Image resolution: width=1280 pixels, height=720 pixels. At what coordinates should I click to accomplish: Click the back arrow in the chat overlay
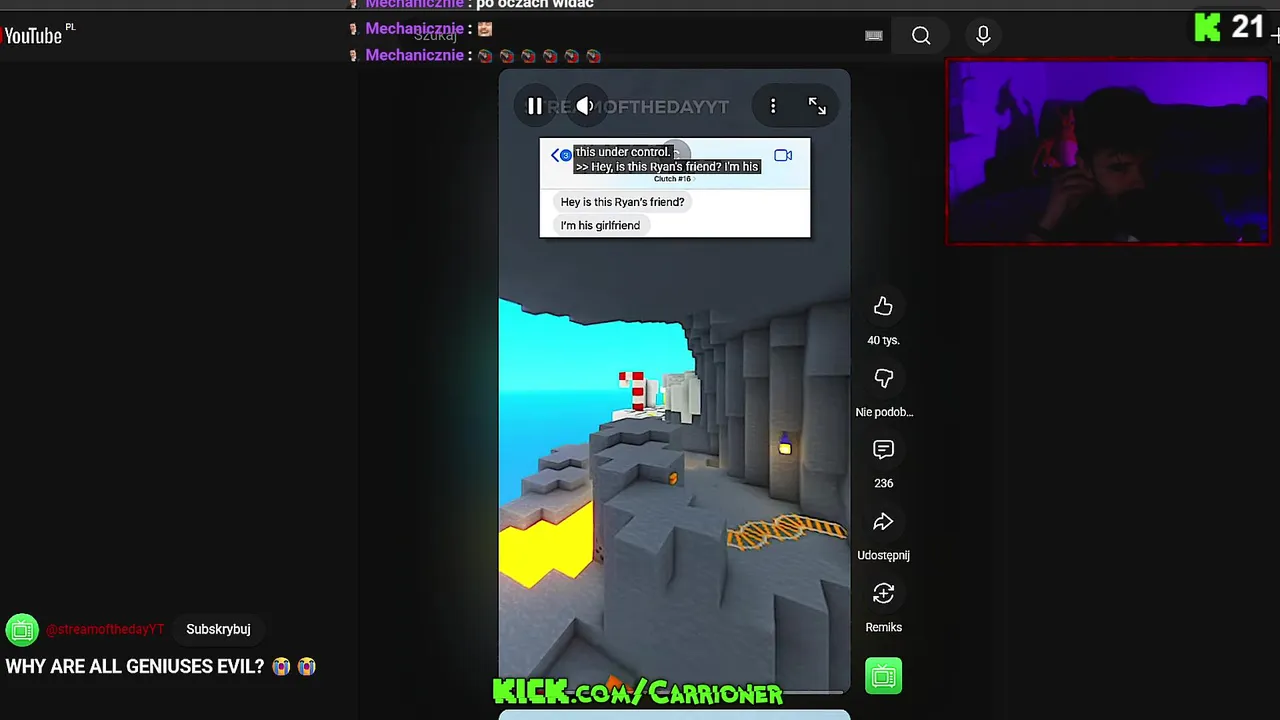point(556,155)
